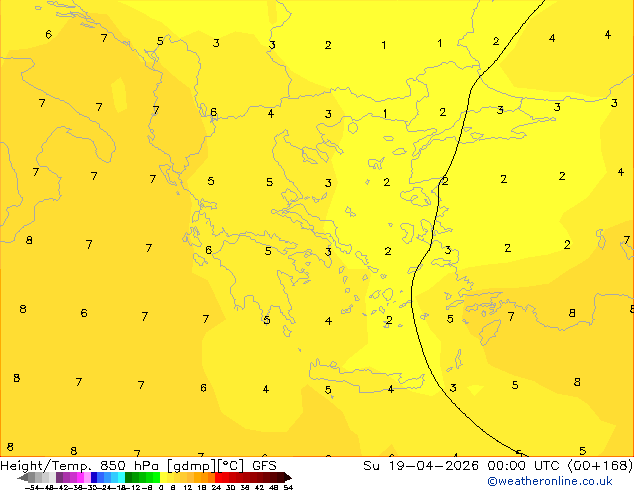Open the weatheronline.co.uk copyright link
The width and height of the screenshot is (634, 490).
click(550, 481)
